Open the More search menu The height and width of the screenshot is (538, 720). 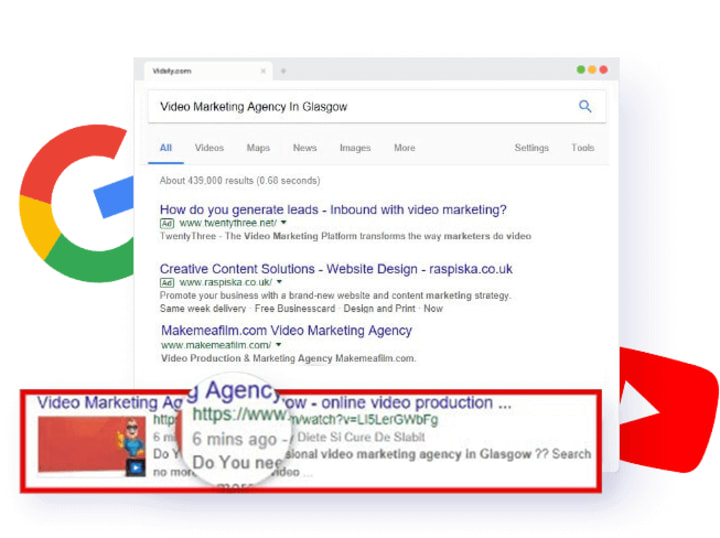click(405, 148)
